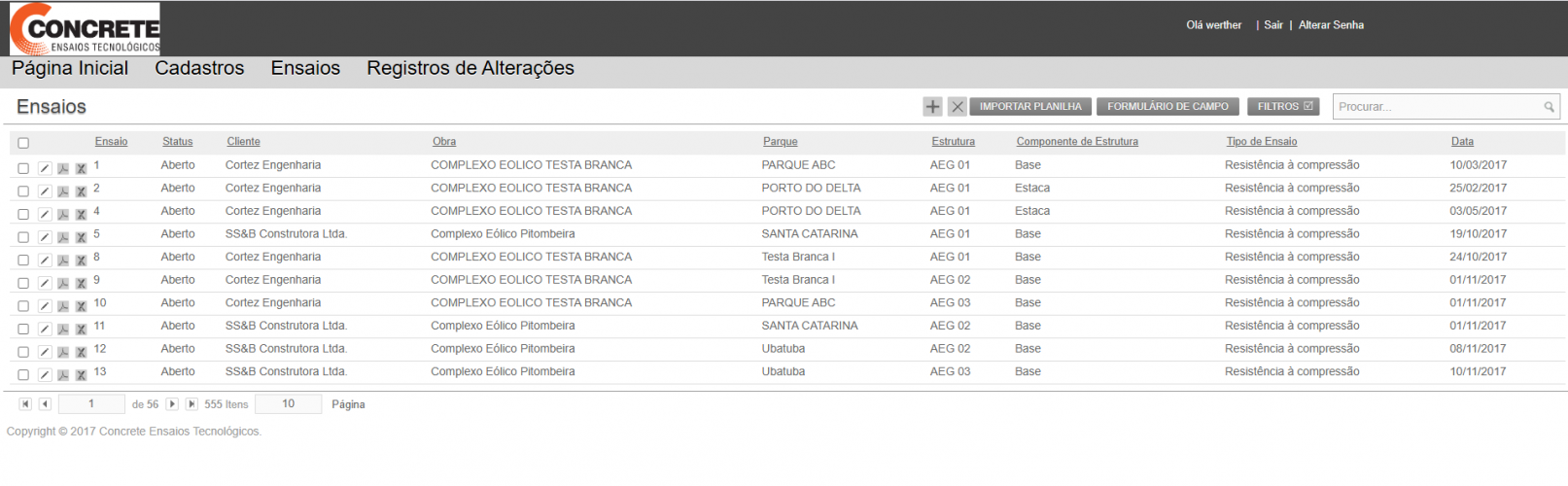The height and width of the screenshot is (486, 1568).
Task: Open the Registros de Alterações menu
Action: coord(470,68)
